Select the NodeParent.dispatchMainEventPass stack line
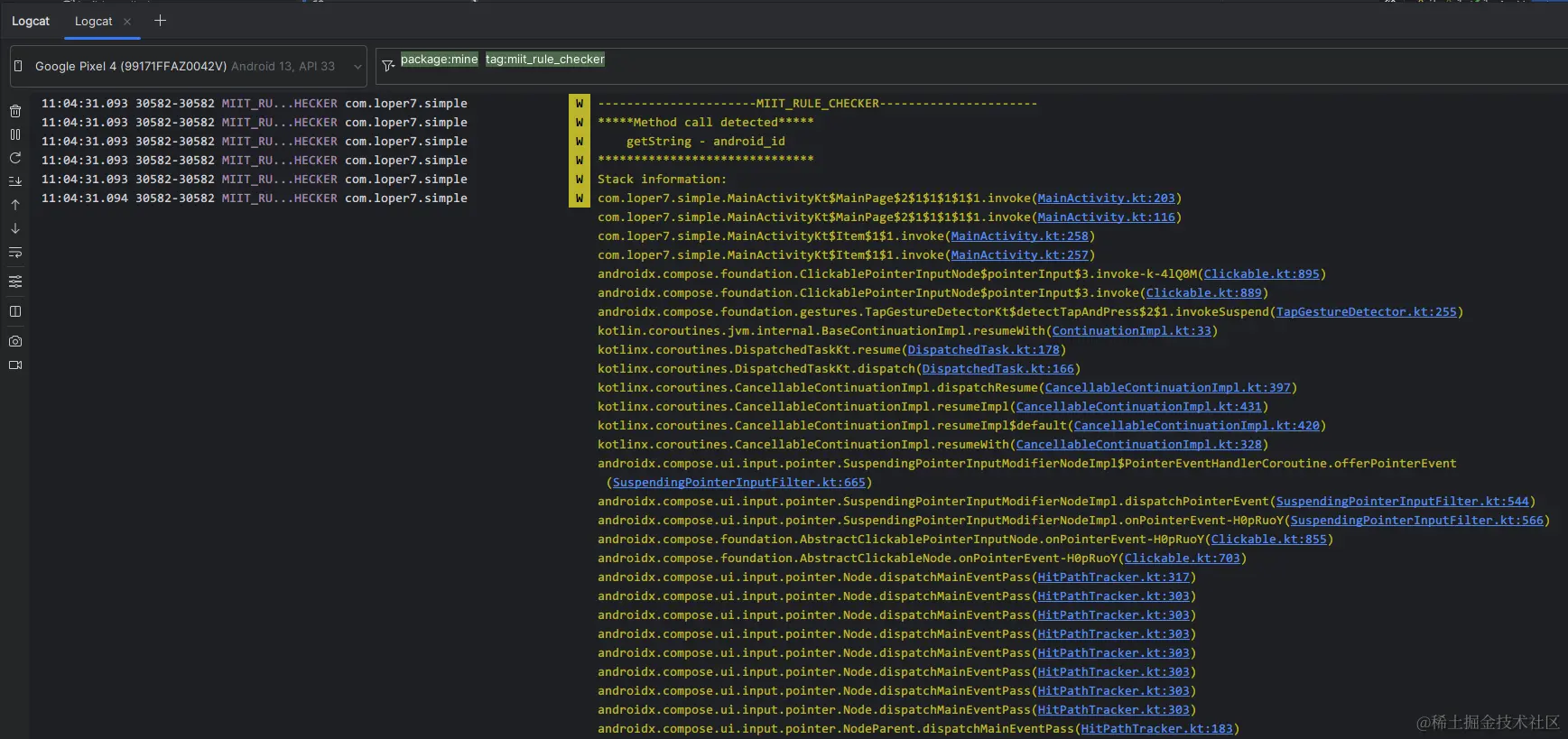Viewport: 1568px width, 739px height. pos(918,728)
